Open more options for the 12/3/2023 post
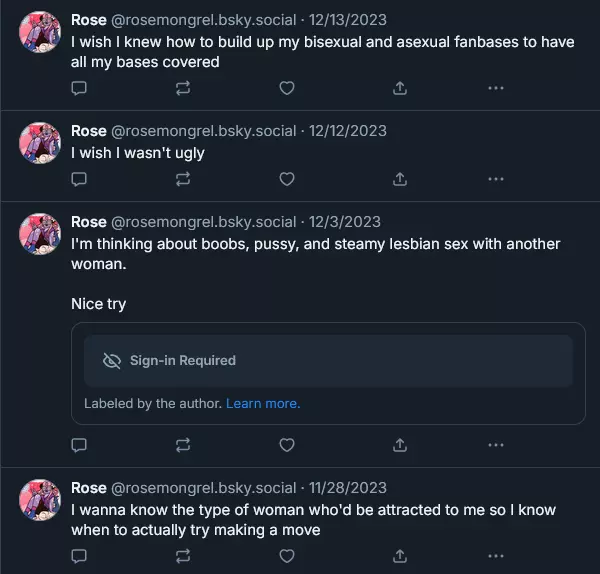The width and height of the screenshot is (600, 574). coord(495,444)
